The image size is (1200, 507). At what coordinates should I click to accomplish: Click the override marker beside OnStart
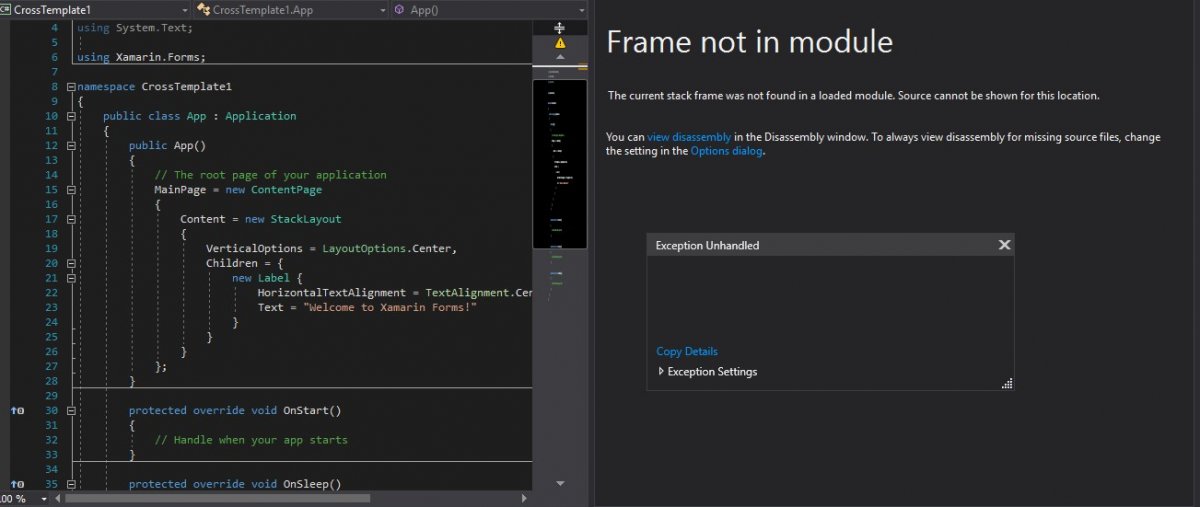point(17,410)
